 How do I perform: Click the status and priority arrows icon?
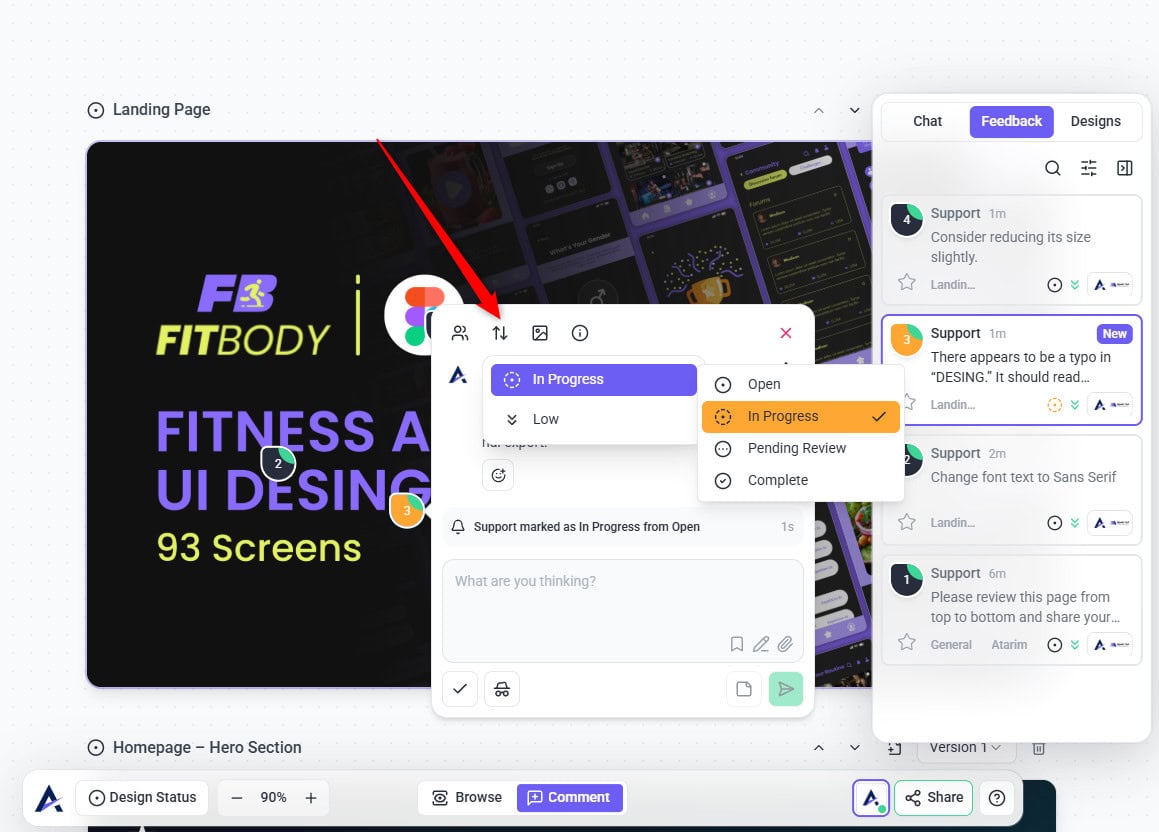pyautogui.click(x=500, y=333)
